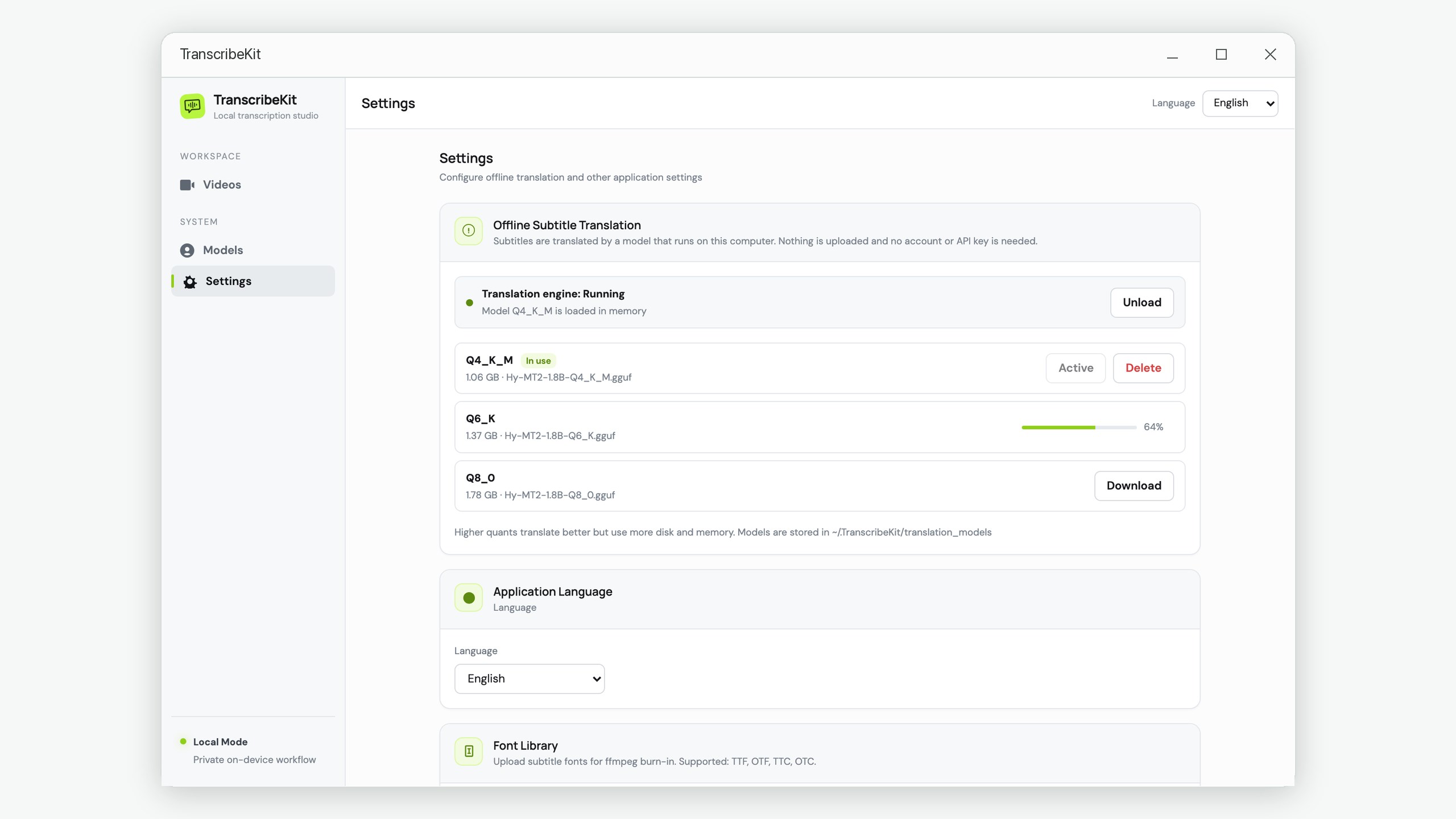Click the Local Mode label
The height and width of the screenshot is (819, 1456).
[x=220, y=742]
